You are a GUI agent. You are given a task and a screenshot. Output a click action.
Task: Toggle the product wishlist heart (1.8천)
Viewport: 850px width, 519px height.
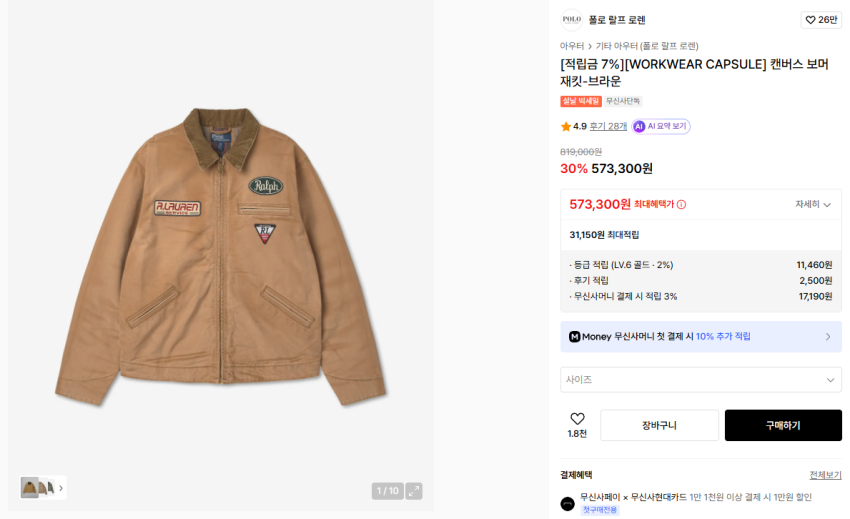[577, 419]
